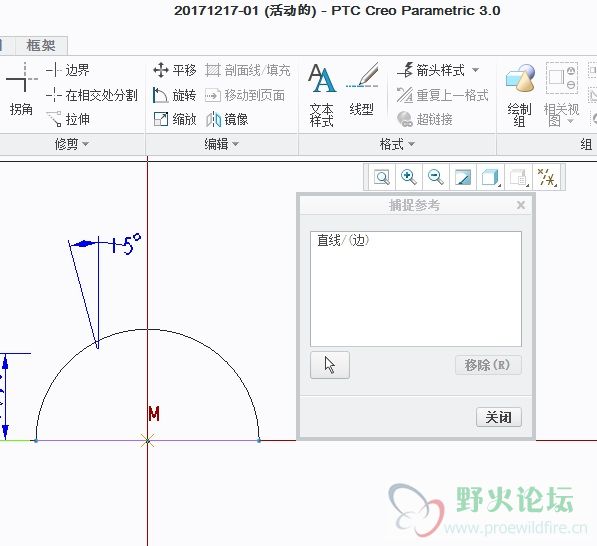The height and width of the screenshot is (546, 597).
Task: Open 文本样式 text style
Action: (x=322, y=94)
